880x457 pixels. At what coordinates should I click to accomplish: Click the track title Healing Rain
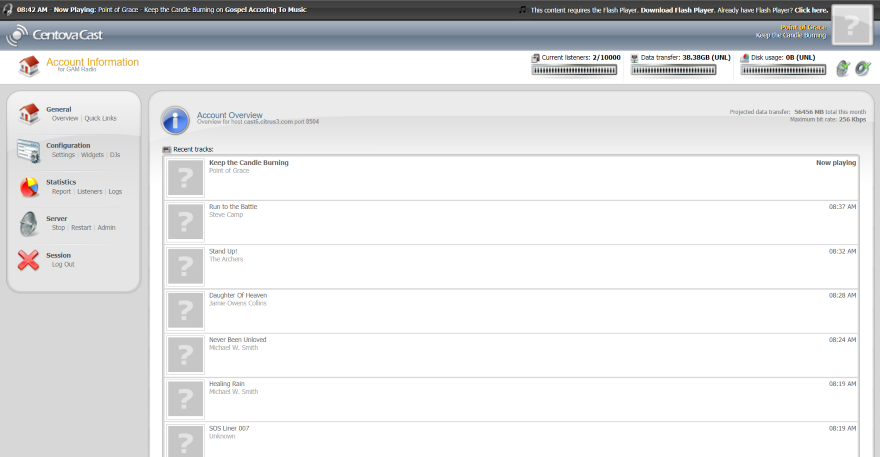pyautogui.click(x=227, y=384)
